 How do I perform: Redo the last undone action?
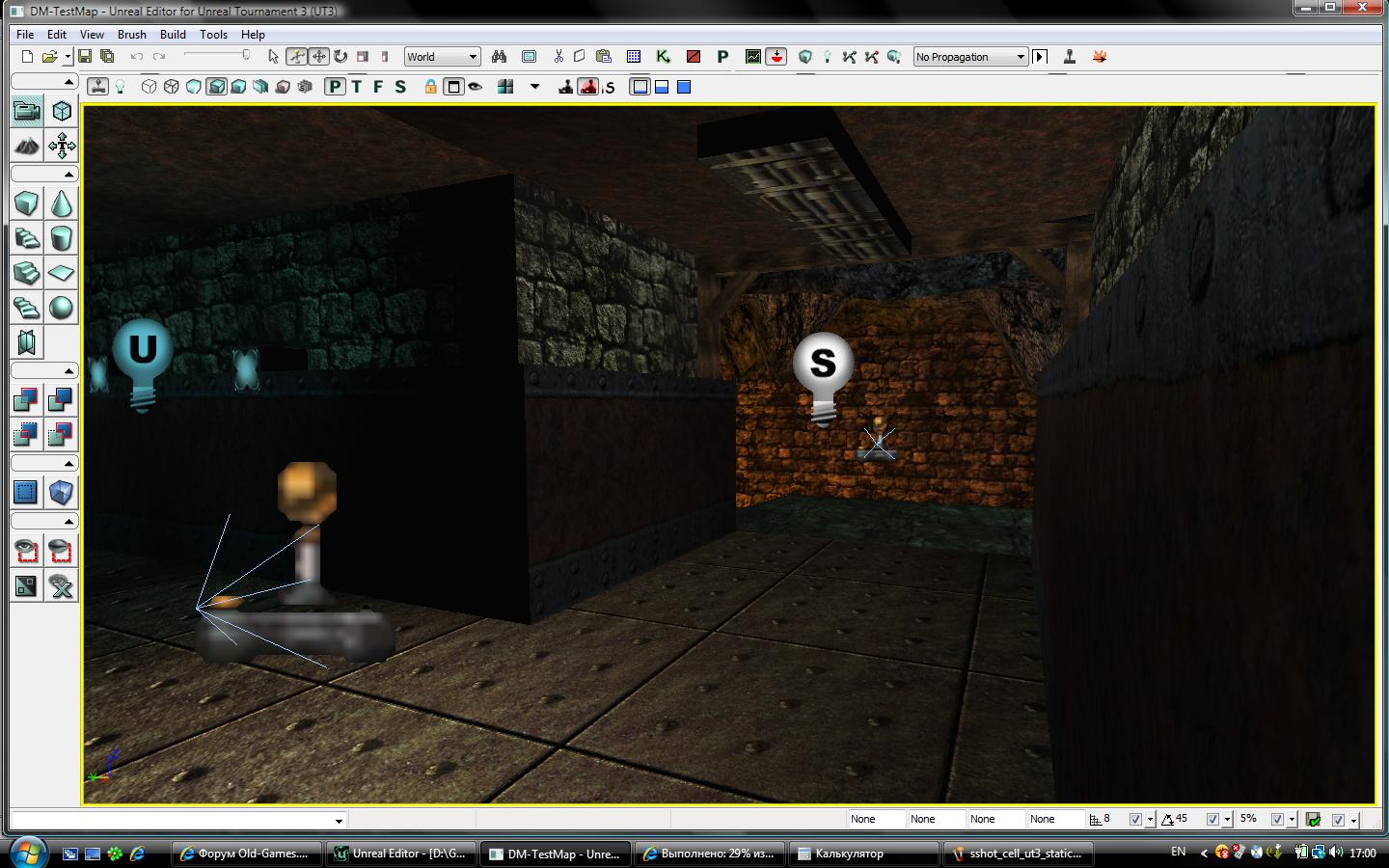(x=159, y=57)
